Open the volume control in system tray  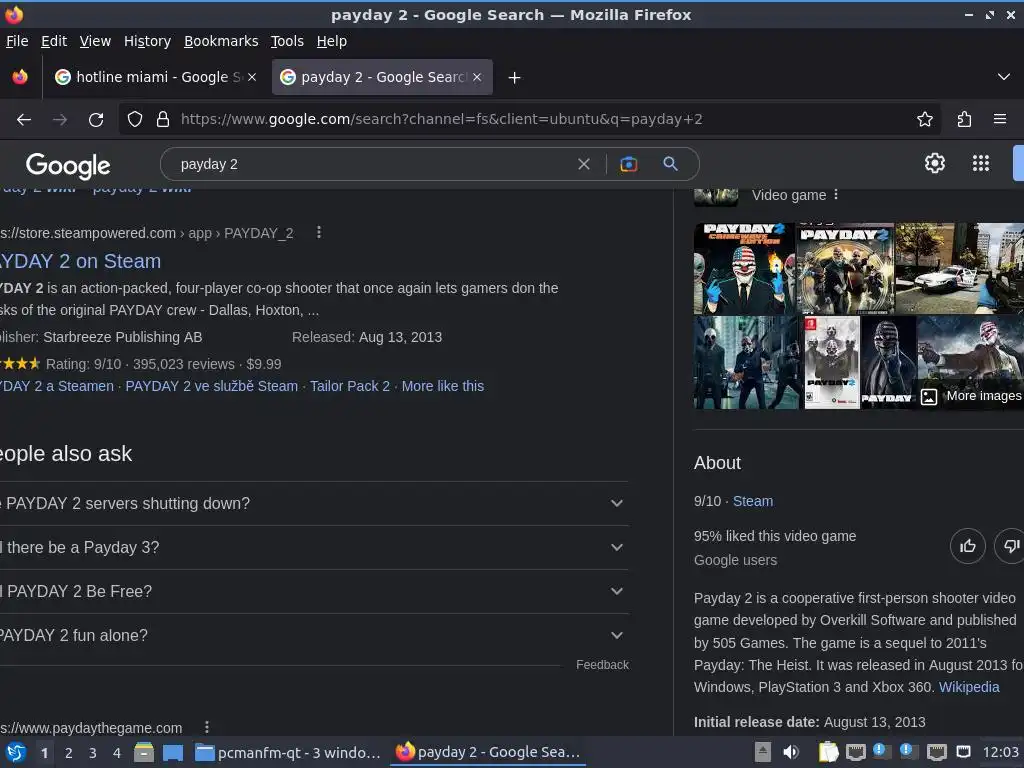click(x=790, y=752)
